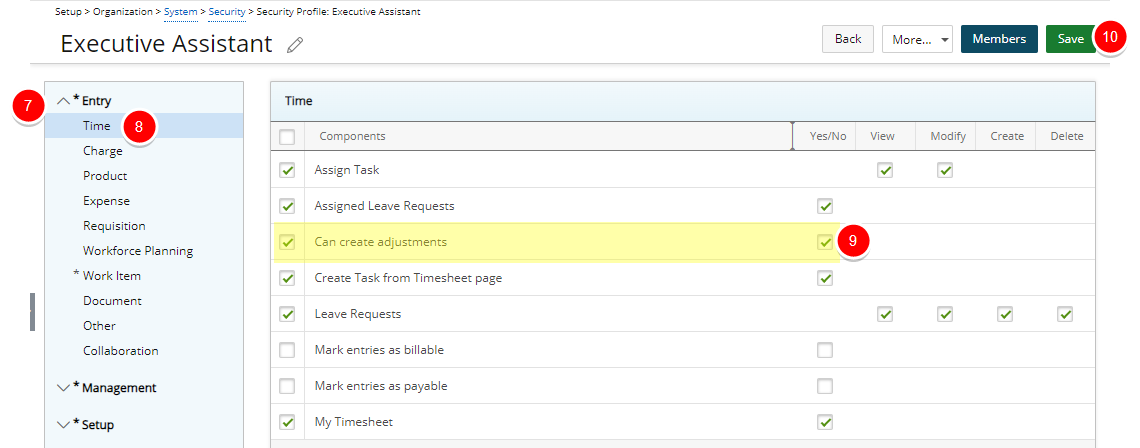Image resolution: width=1140 pixels, height=448 pixels.
Task: Click the Delete column header
Action: point(1067,136)
